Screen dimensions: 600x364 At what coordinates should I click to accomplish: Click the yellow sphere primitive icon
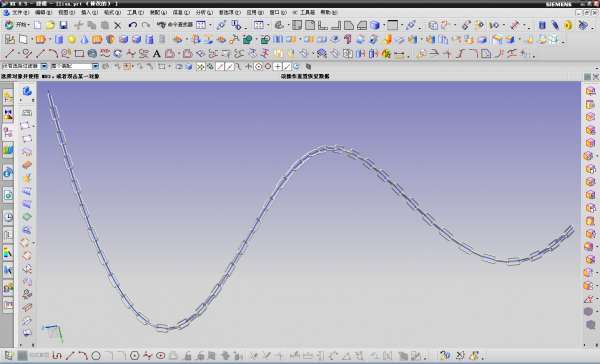click(x=72, y=39)
